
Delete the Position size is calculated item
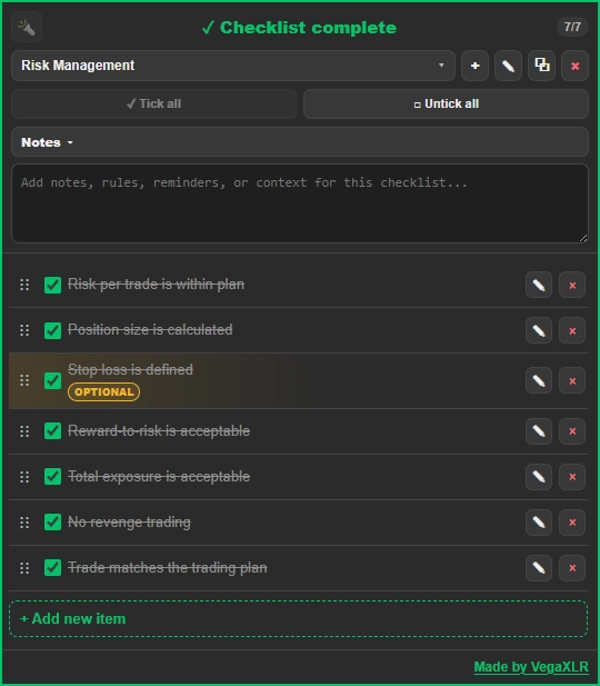point(572,331)
